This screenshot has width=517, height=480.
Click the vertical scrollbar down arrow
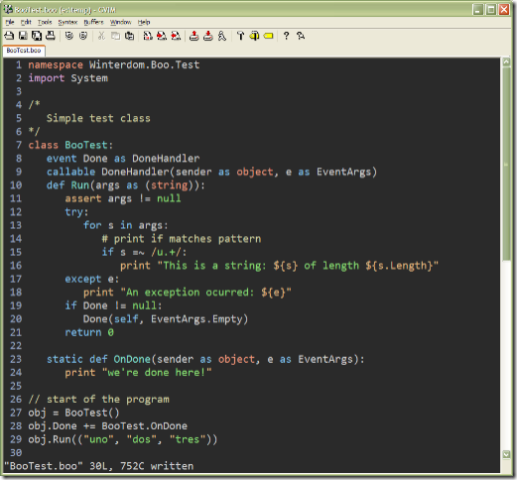tap(506, 454)
